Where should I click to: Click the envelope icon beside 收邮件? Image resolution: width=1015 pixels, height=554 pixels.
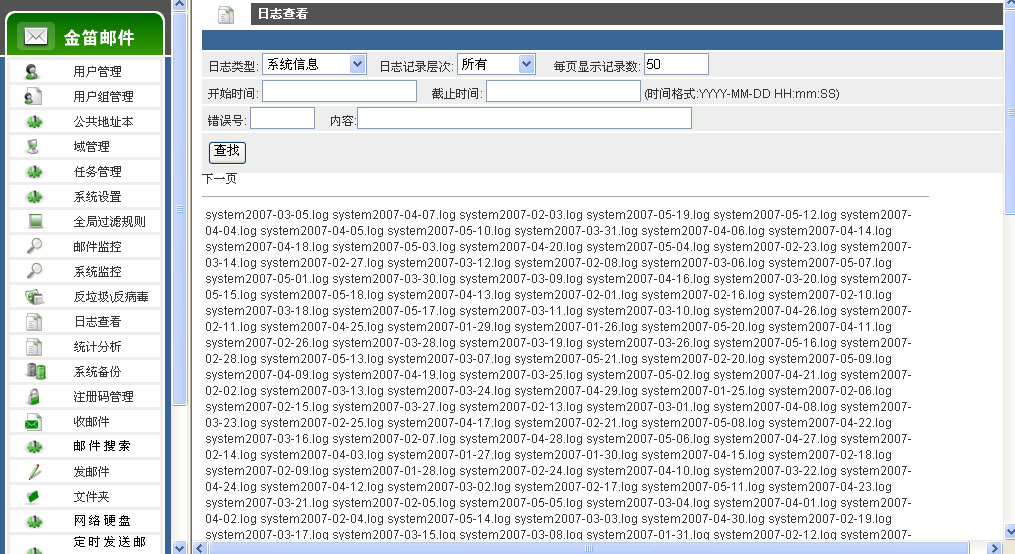coord(34,421)
